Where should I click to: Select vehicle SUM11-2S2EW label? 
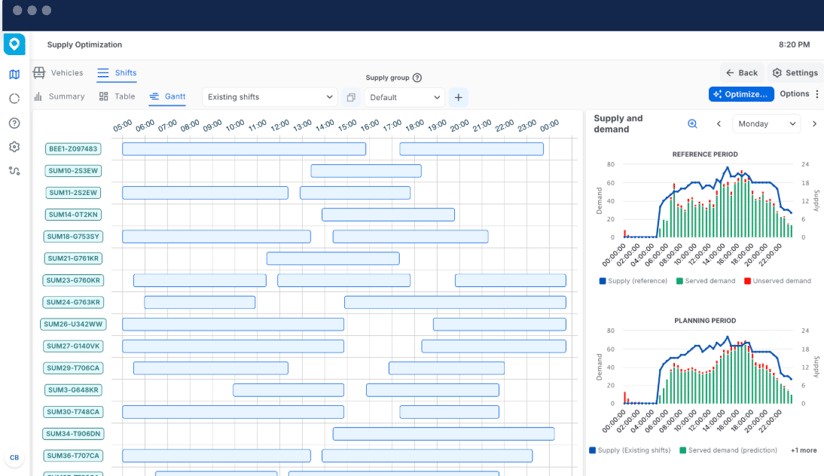tap(73, 193)
